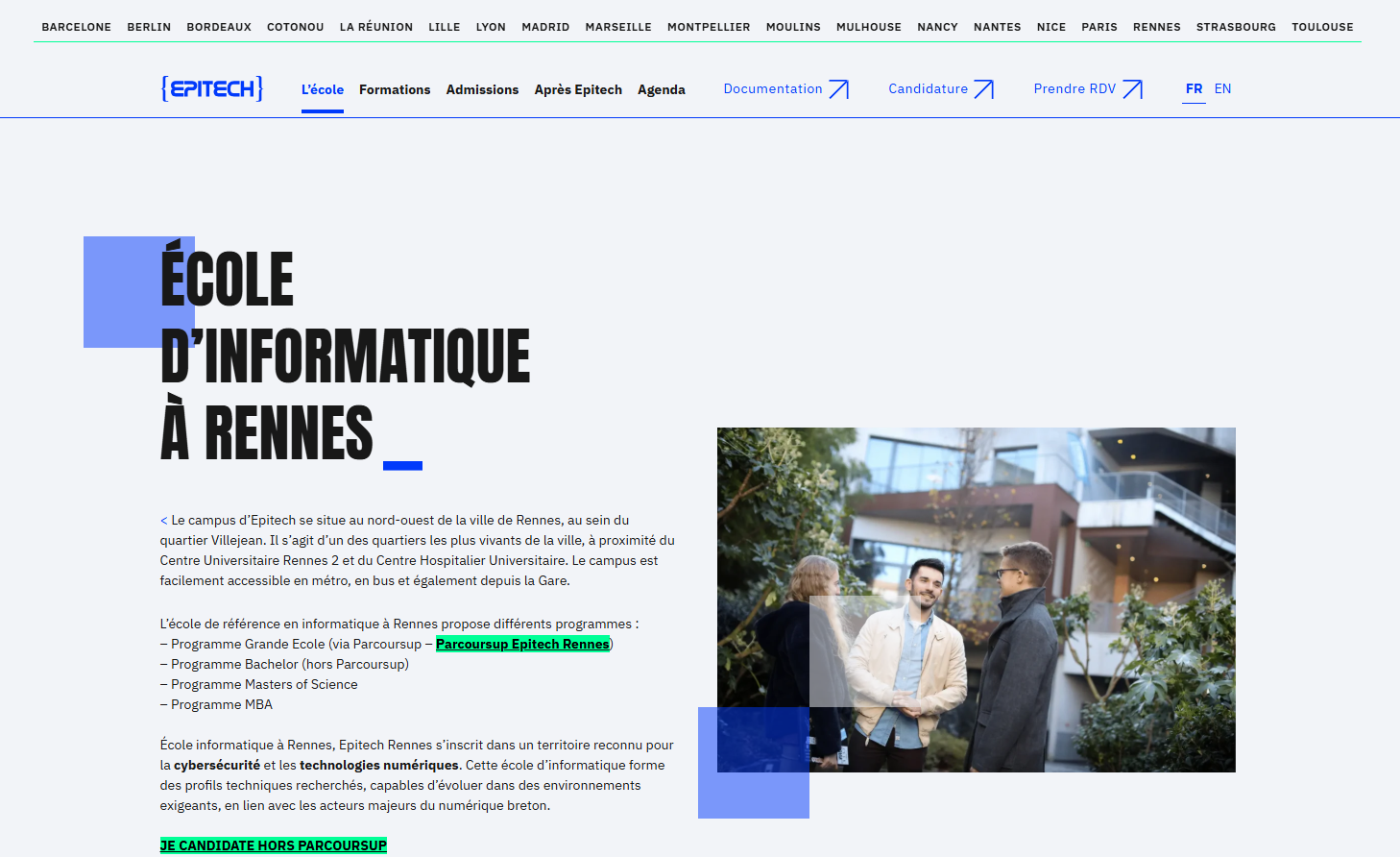Screen dimensions: 1400x857
Task: Open the Agenda menu item
Action: point(662,89)
